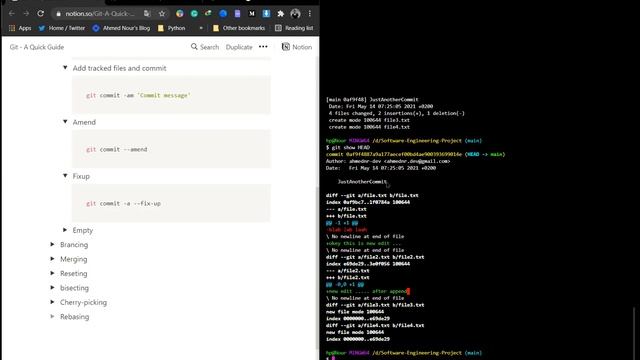Open the translate page icon in address bar
This screenshot has height=360, width=640.
(x=147, y=13)
